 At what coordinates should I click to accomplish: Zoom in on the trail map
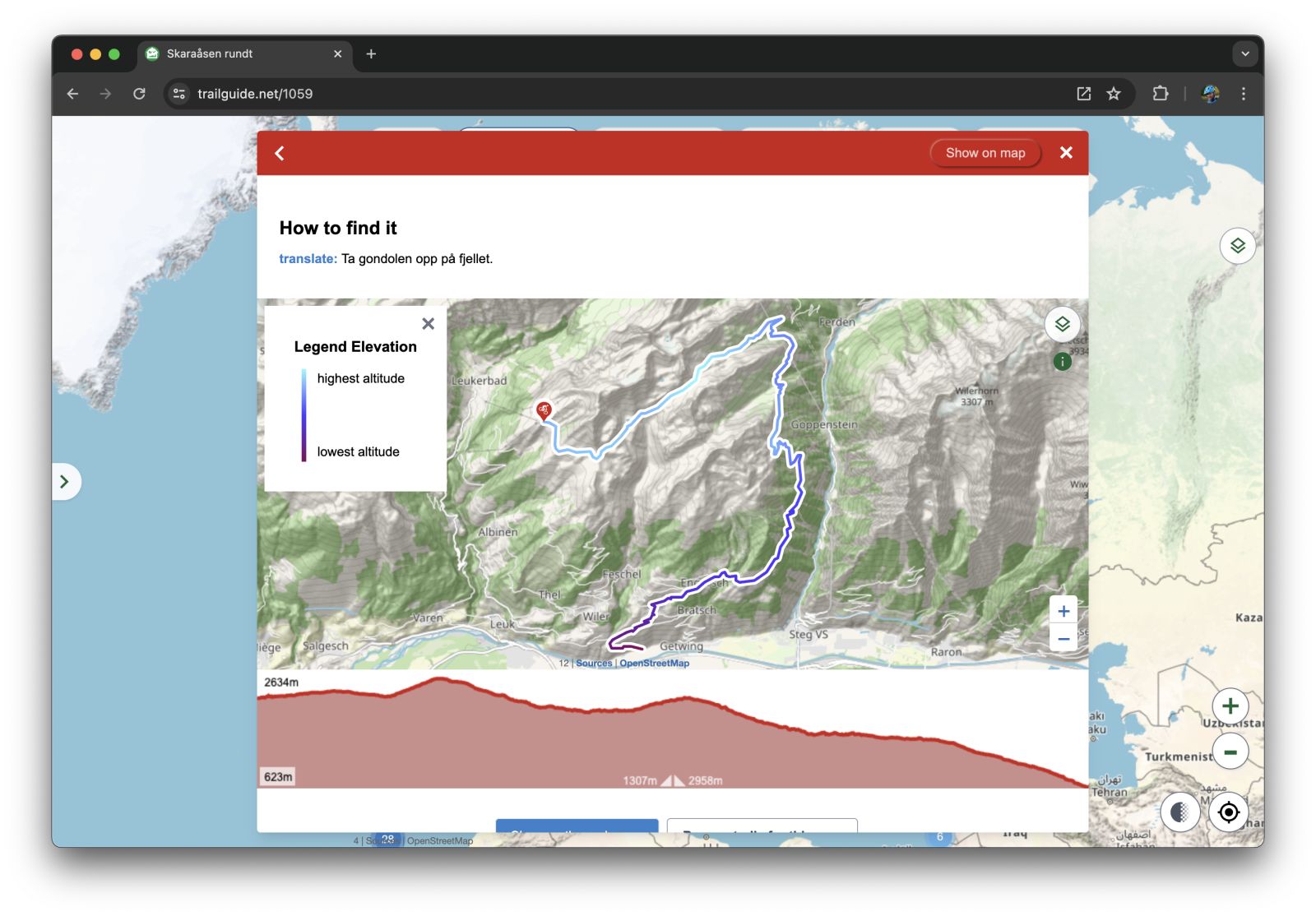1063,611
